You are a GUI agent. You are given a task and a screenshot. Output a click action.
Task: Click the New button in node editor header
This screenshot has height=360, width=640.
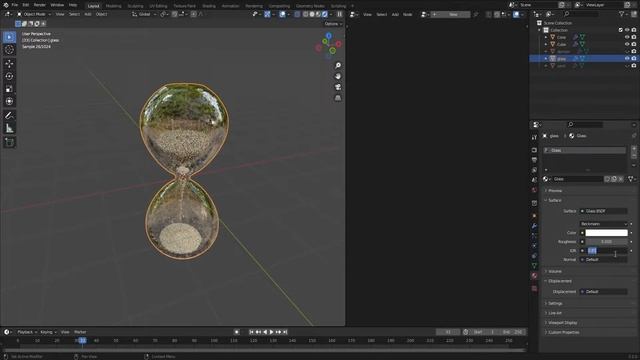(451, 14)
